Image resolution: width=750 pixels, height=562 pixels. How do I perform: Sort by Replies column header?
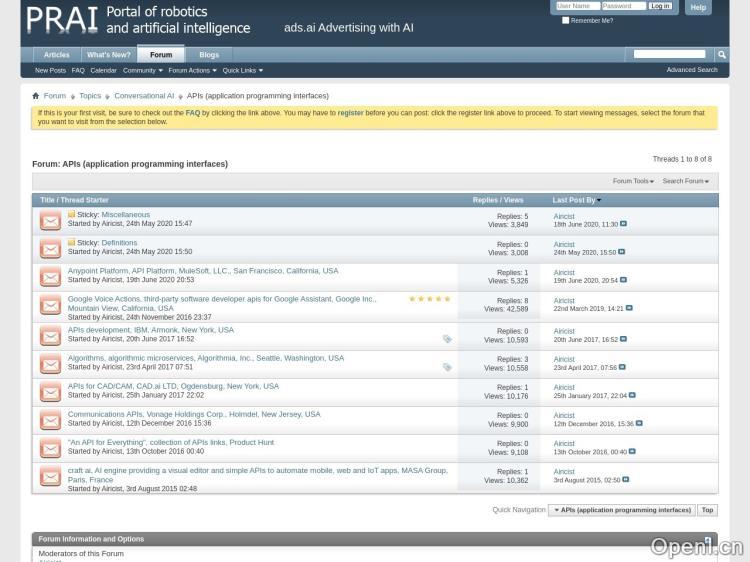coord(485,200)
